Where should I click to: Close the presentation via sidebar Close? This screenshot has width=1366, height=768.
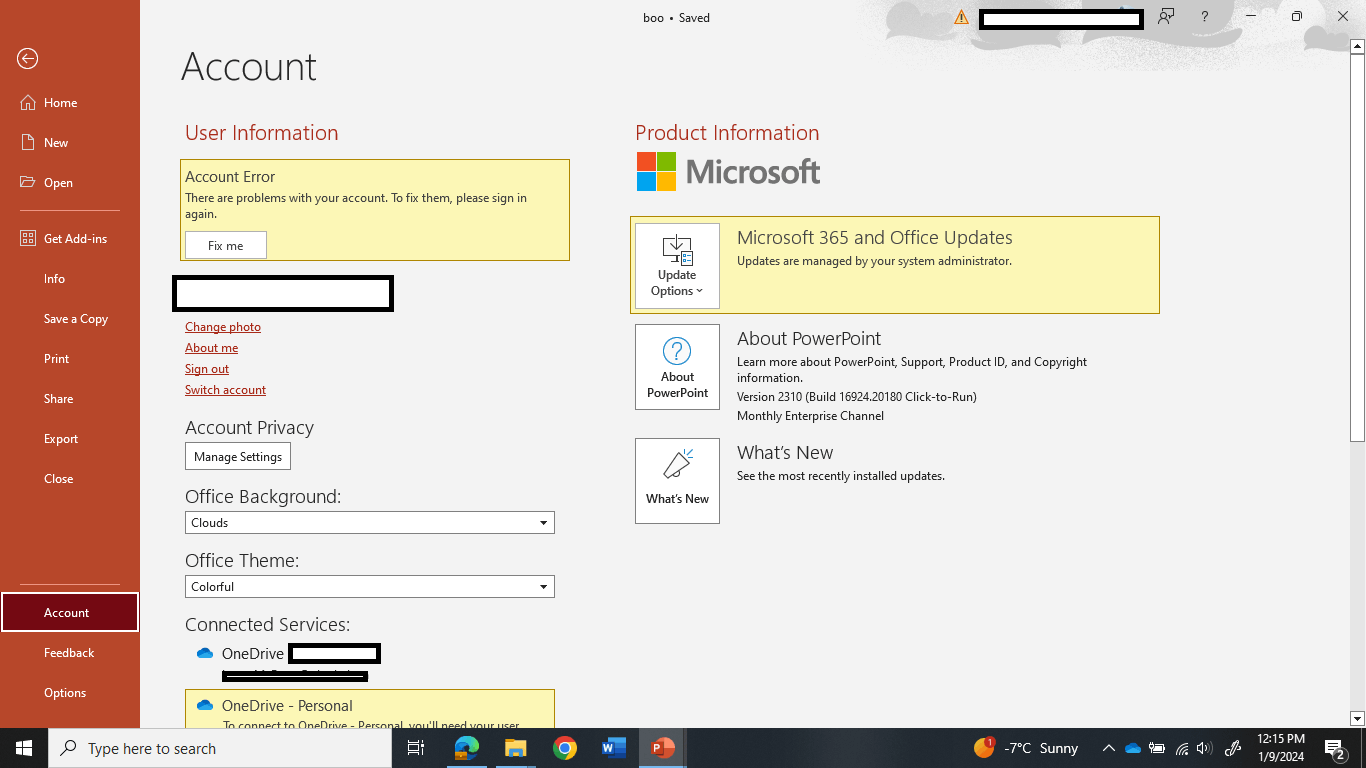click(70, 479)
